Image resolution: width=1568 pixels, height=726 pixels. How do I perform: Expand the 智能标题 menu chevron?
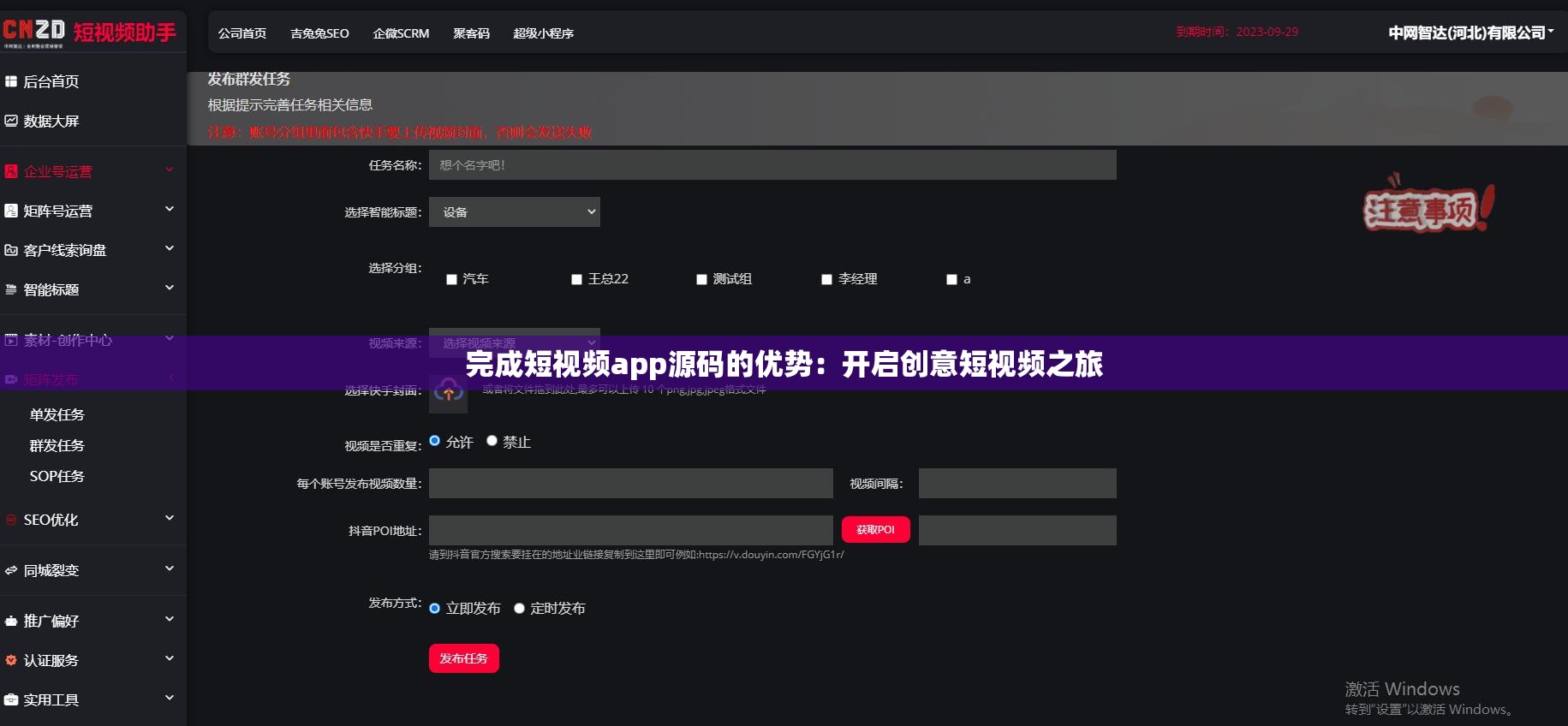point(170,288)
